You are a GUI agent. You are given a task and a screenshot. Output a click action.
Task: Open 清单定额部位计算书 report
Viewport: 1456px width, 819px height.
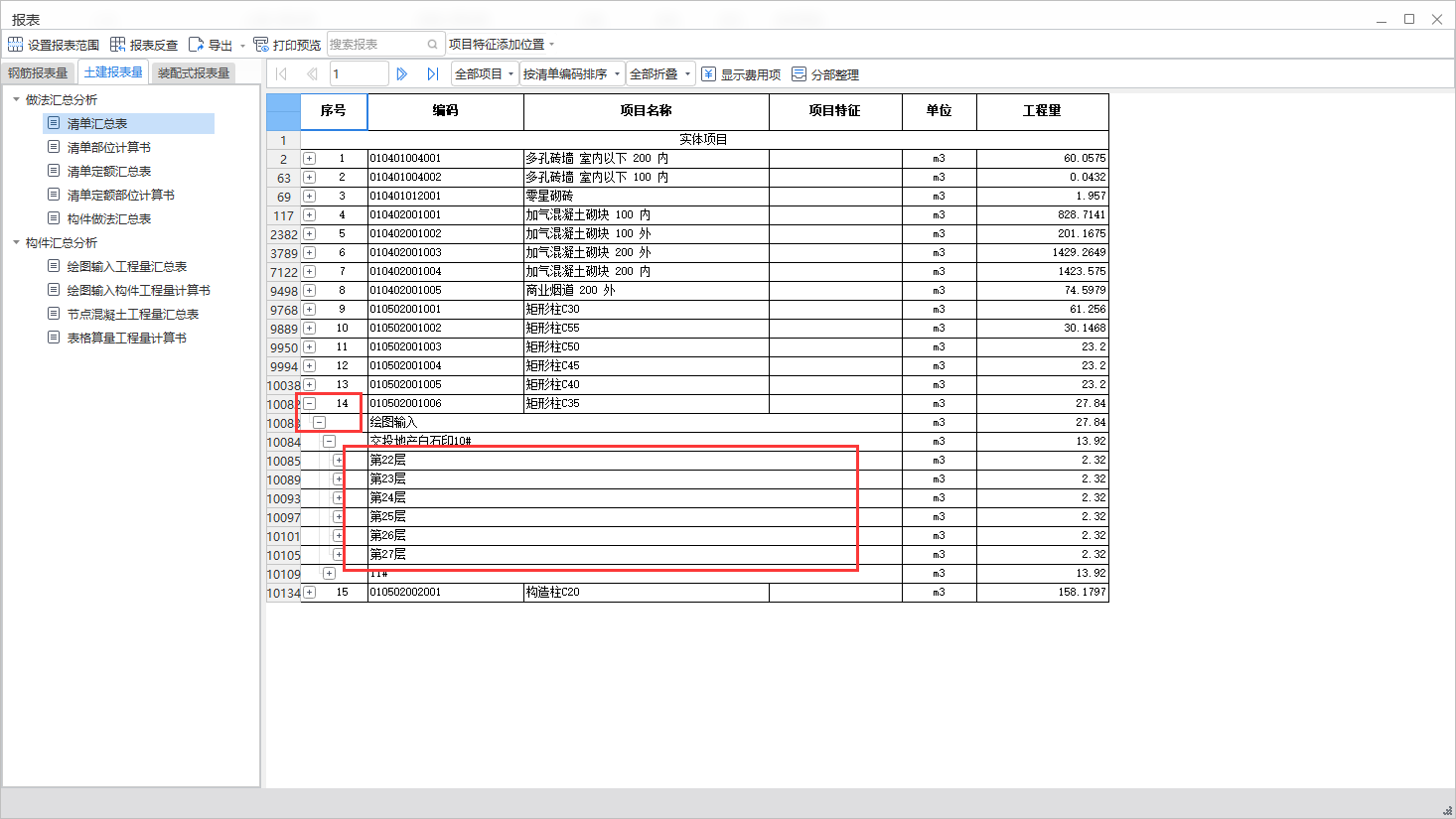(x=120, y=195)
